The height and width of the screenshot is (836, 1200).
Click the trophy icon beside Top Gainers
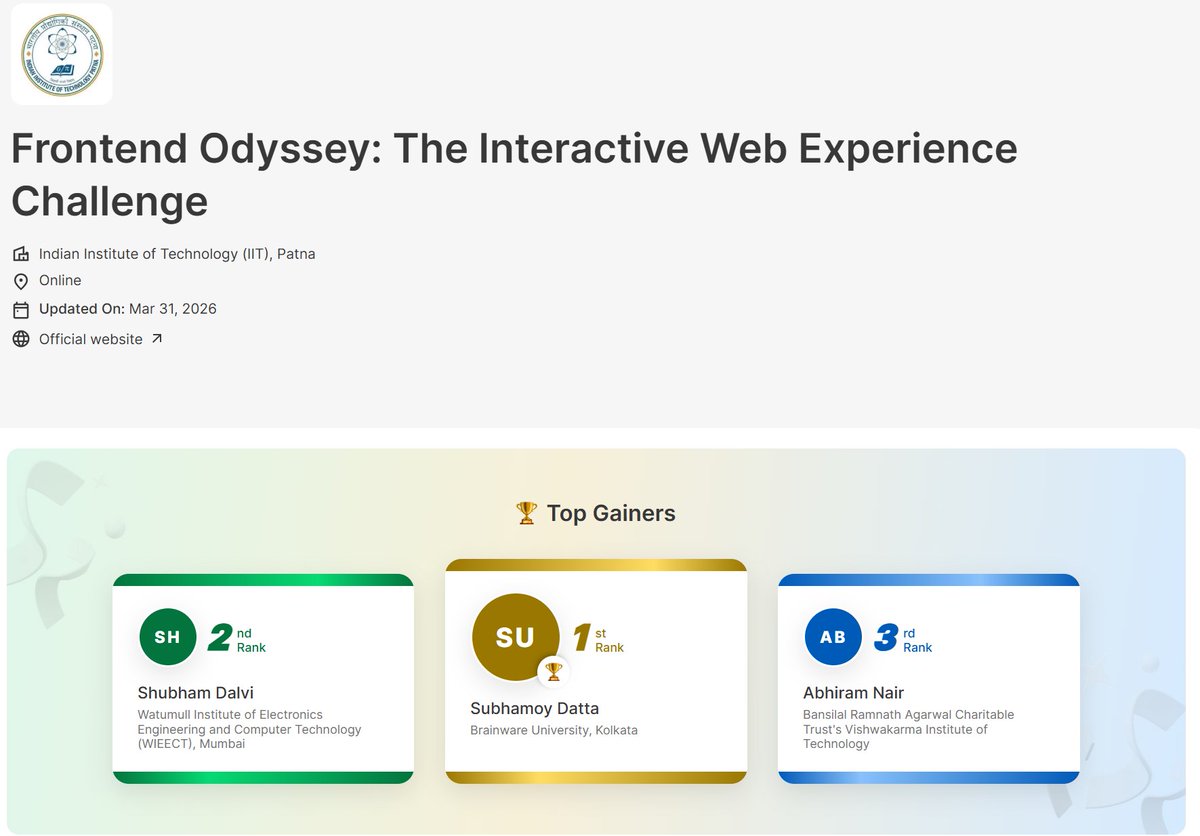coord(526,513)
